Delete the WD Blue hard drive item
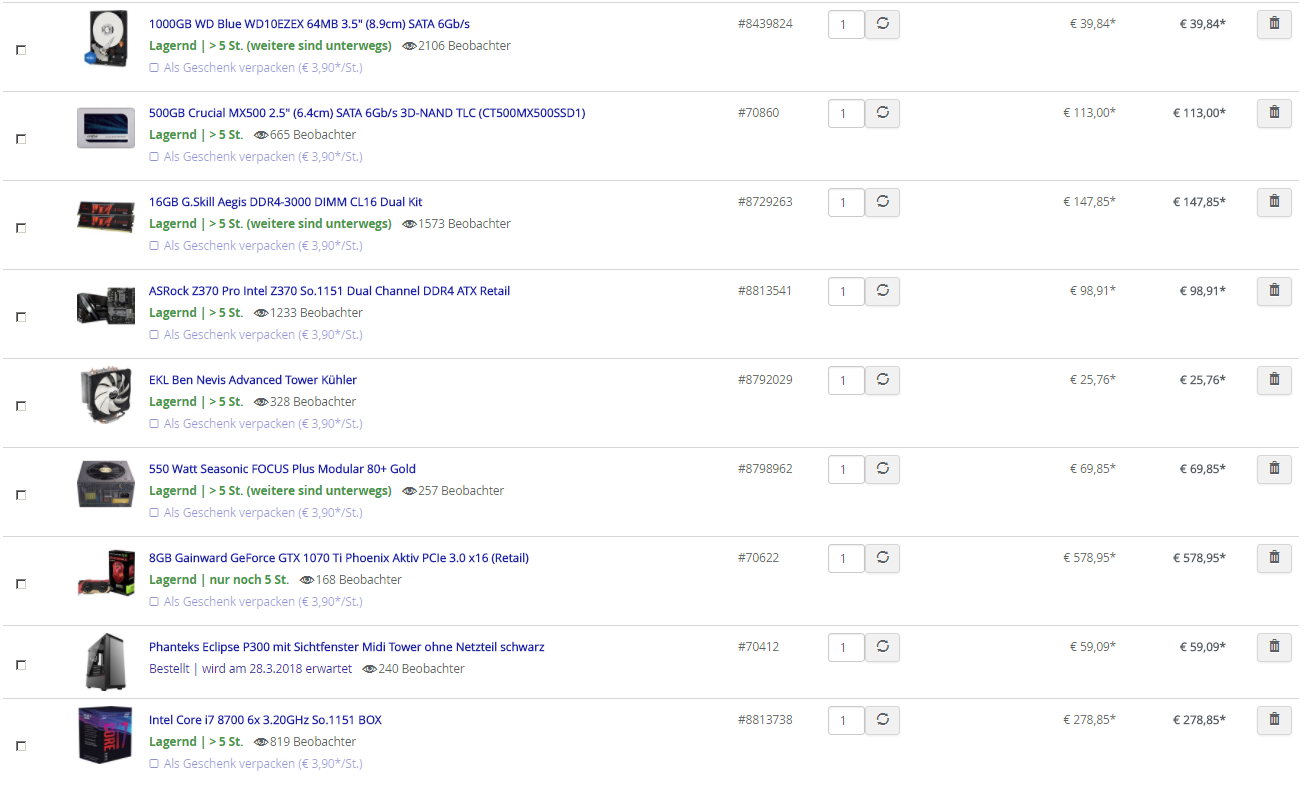Image resolution: width=1307 pixels, height=785 pixels. click(1274, 24)
